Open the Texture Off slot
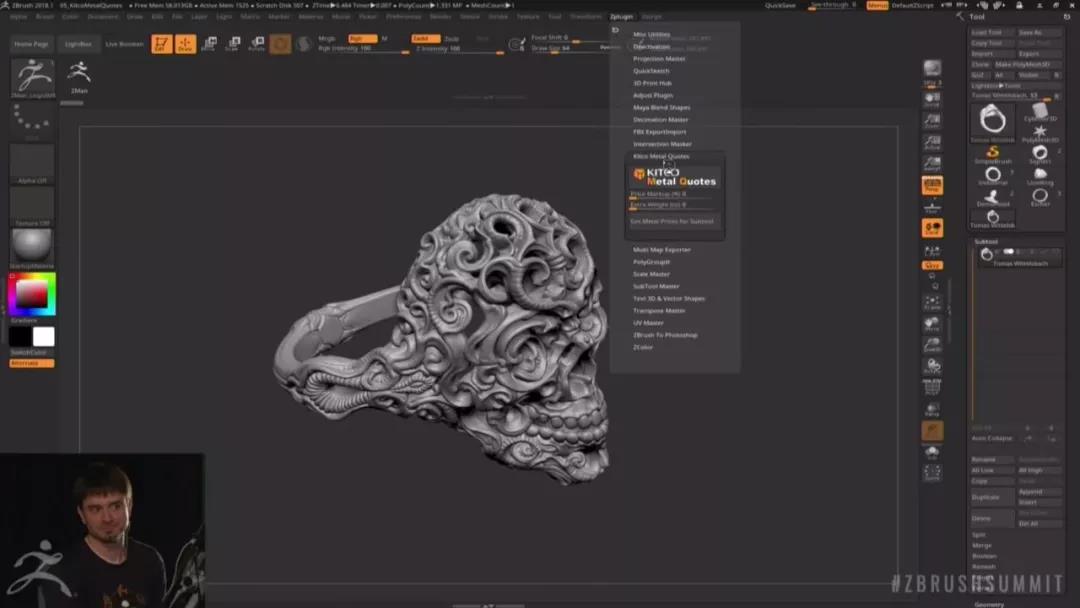Screen dimensions: 1080x608 click(x=32, y=207)
